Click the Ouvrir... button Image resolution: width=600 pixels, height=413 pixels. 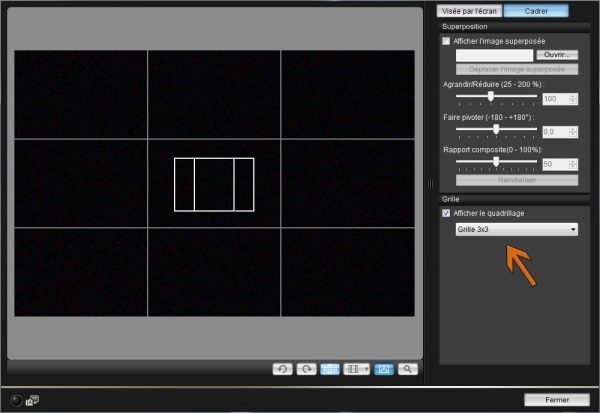pyautogui.click(x=558, y=55)
